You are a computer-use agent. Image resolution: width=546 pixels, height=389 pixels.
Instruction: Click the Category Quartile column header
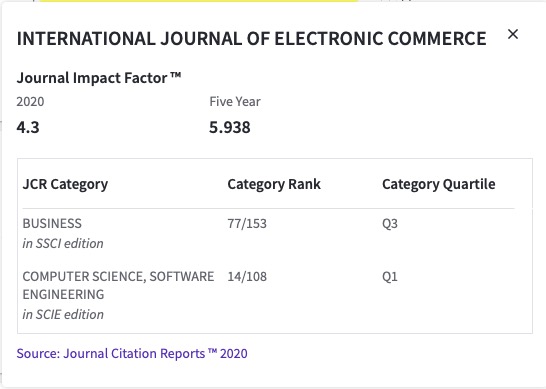click(x=439, y=184)
